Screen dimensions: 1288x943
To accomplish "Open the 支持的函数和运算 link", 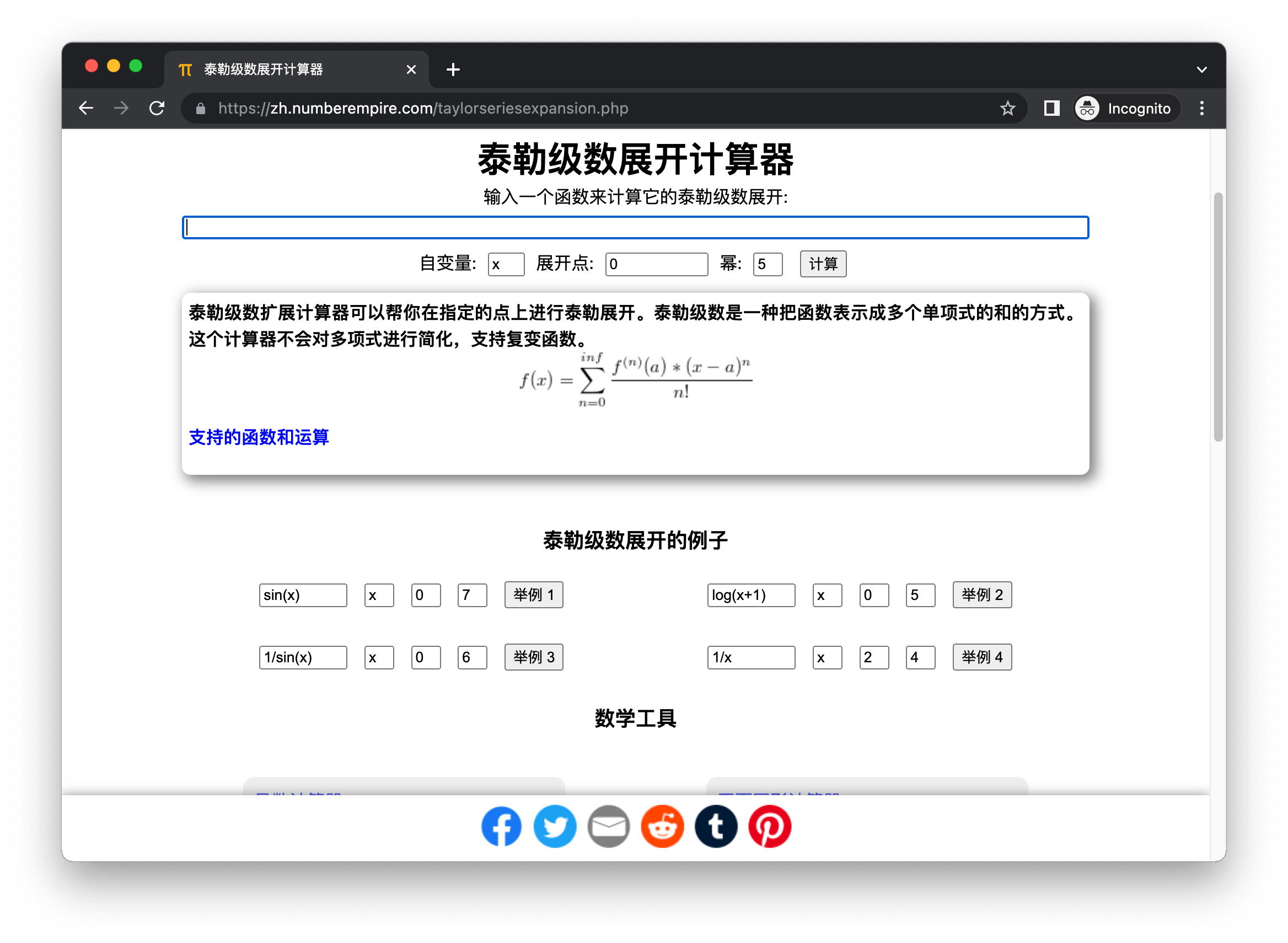I will click(x=259, y=437).
